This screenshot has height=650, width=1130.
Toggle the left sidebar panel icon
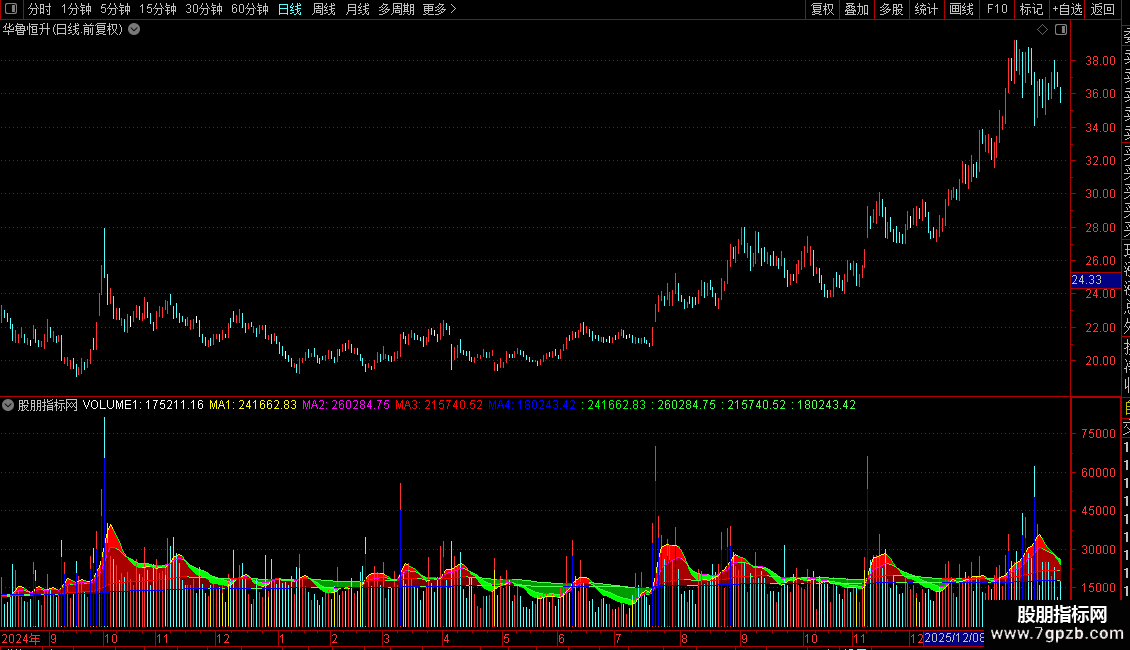(x=11, y=9)
